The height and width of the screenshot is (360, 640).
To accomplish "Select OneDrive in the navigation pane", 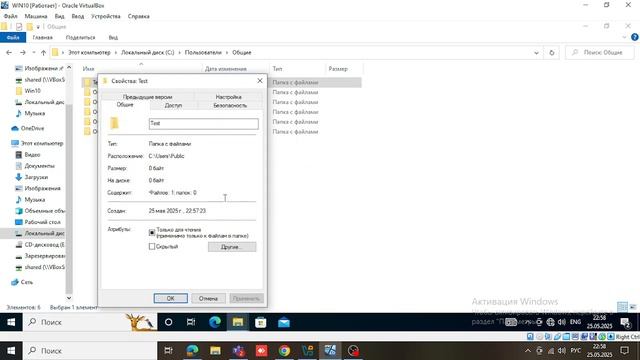I will pyautogui.click(x=32, y=129).
